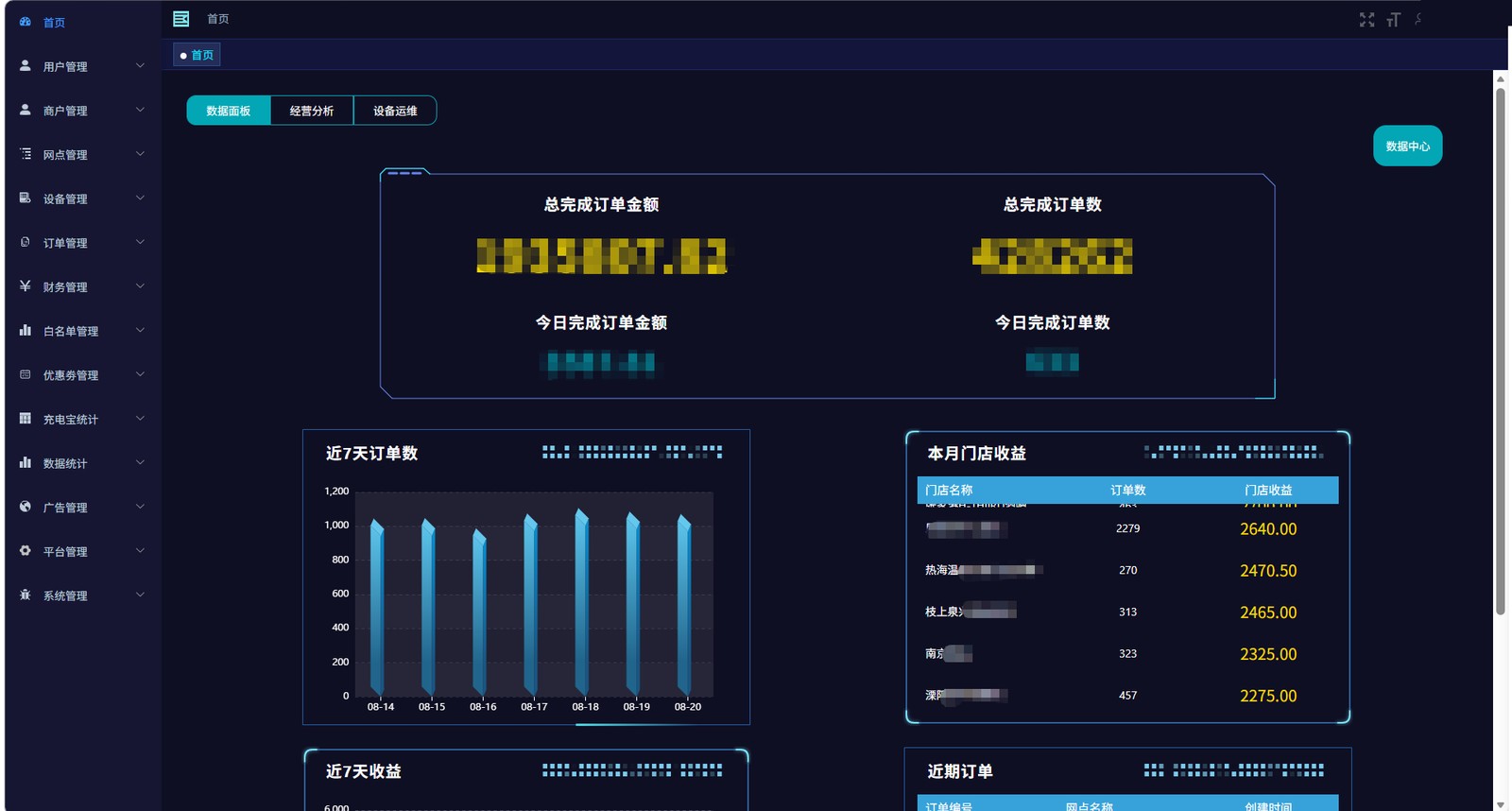
Task: Expand the 用户管理 menu chevron
Action: [140, 66]
